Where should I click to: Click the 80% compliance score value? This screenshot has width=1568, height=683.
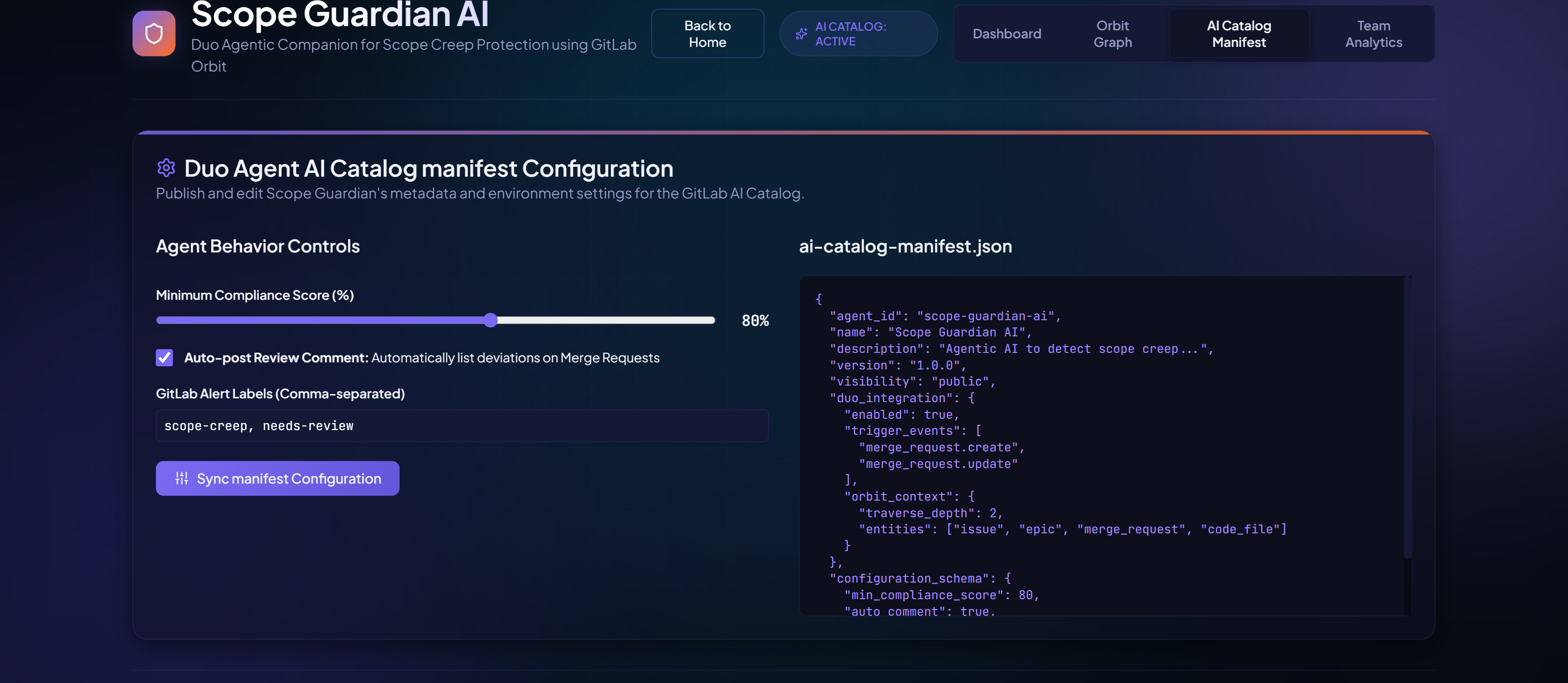point(755,320)
